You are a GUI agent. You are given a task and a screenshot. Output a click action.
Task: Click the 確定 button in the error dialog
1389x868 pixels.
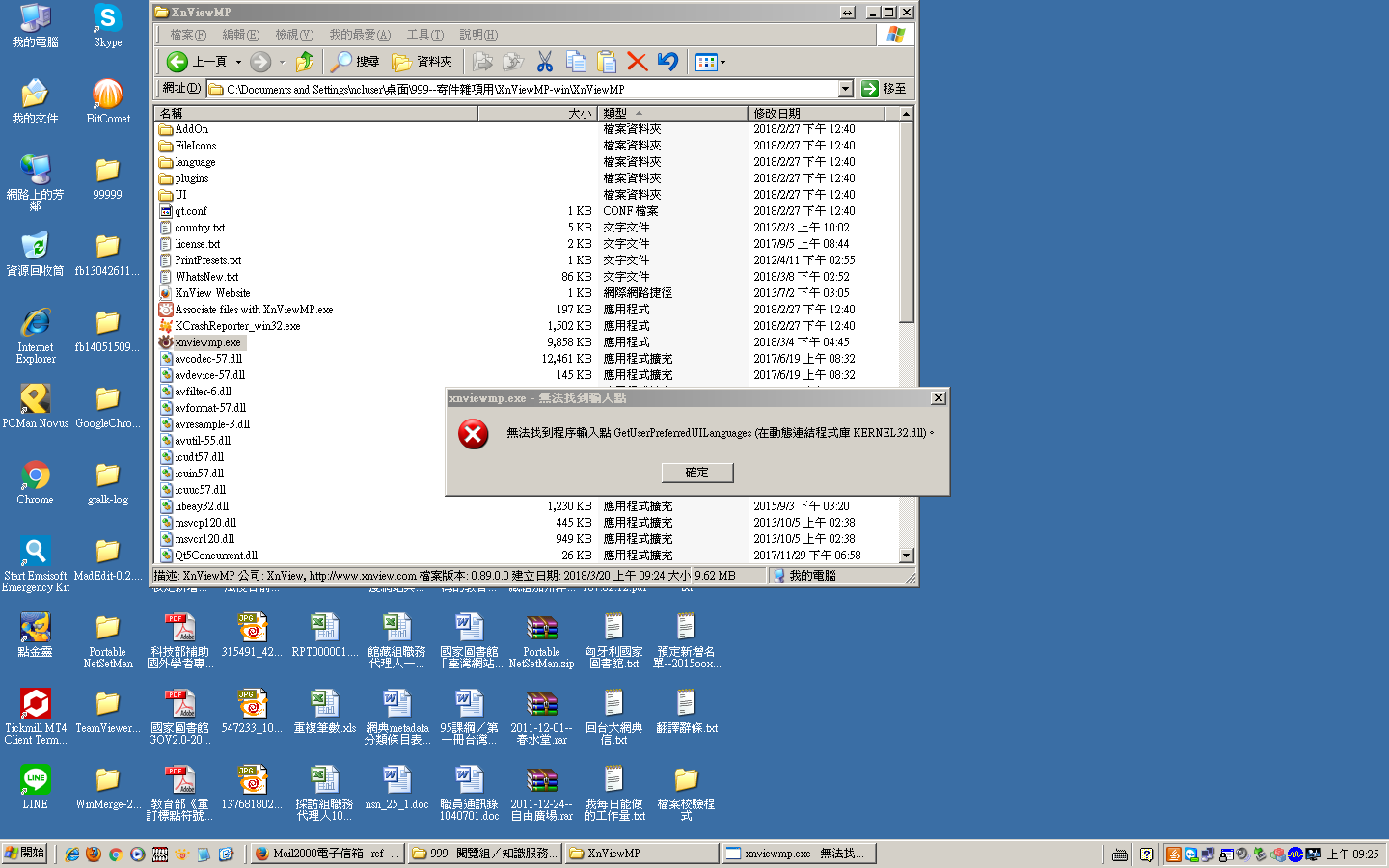[696, 473]
